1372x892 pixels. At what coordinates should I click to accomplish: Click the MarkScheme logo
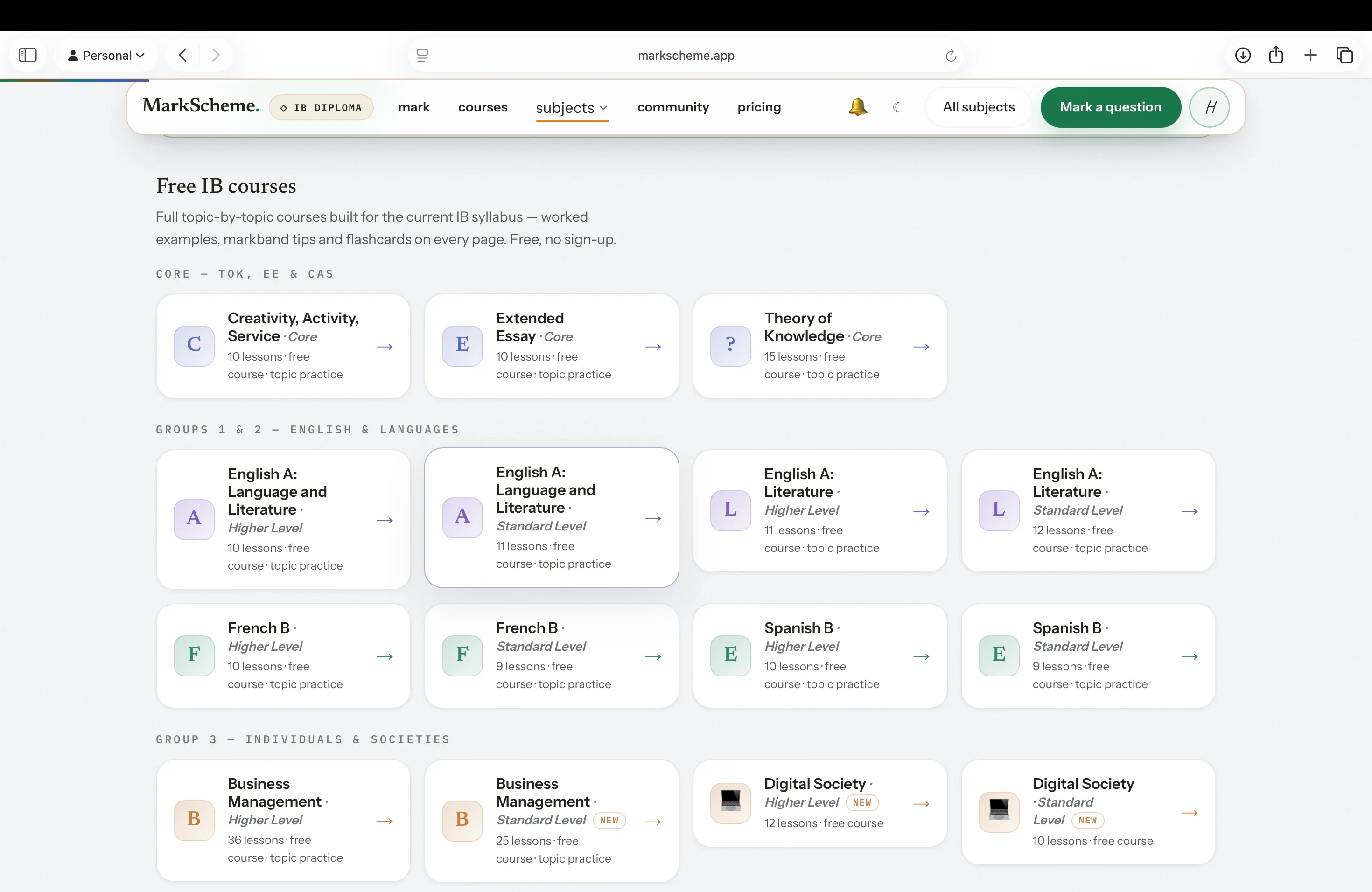(x=201, y=105)
